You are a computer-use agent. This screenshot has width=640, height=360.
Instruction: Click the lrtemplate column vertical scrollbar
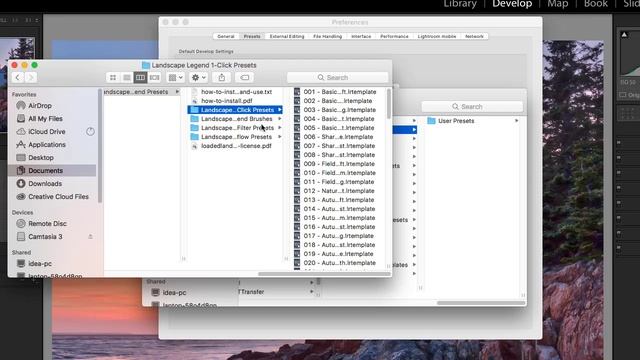point(389,104)
